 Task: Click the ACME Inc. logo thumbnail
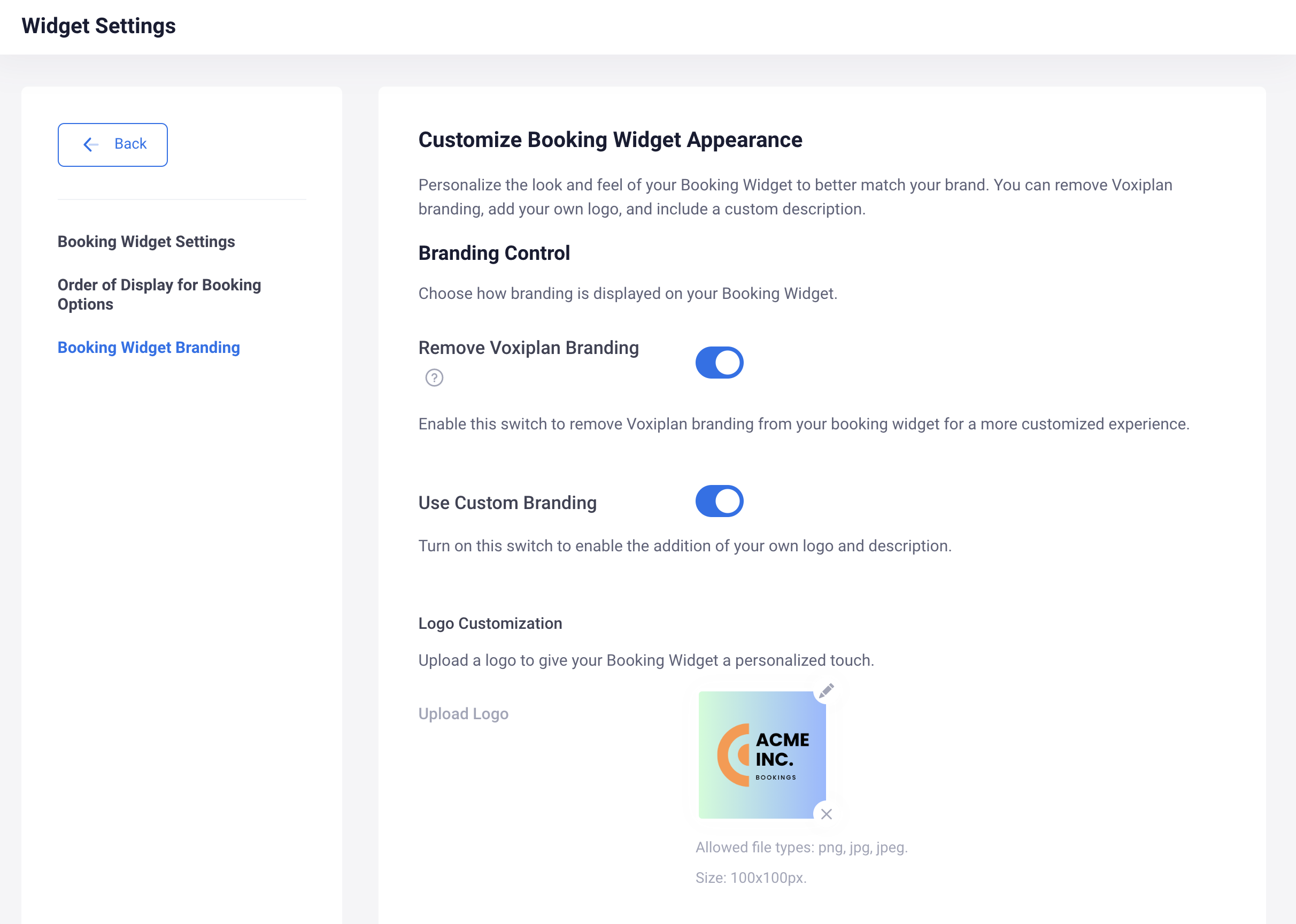761,755
